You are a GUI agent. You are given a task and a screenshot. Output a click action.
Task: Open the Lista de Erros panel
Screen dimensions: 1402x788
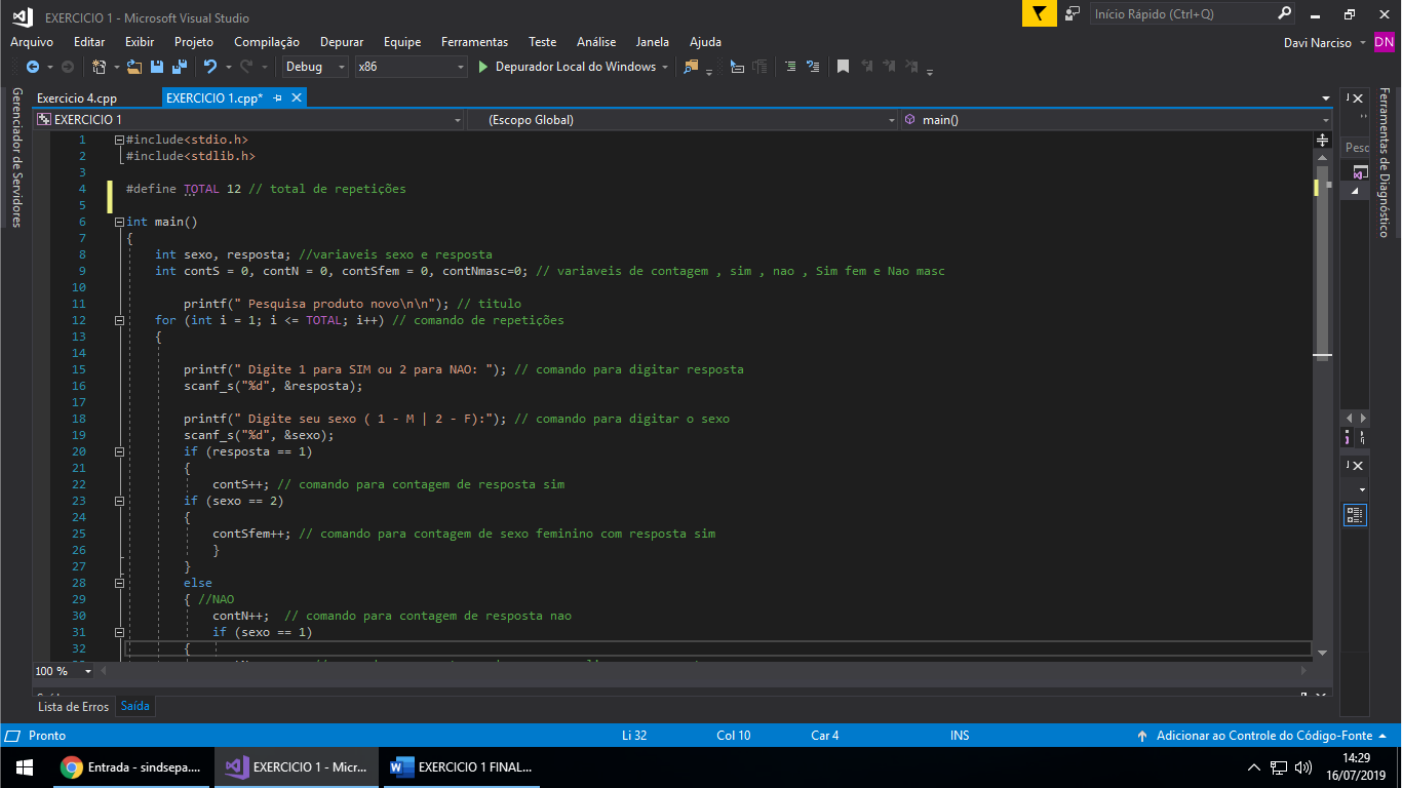73,706
